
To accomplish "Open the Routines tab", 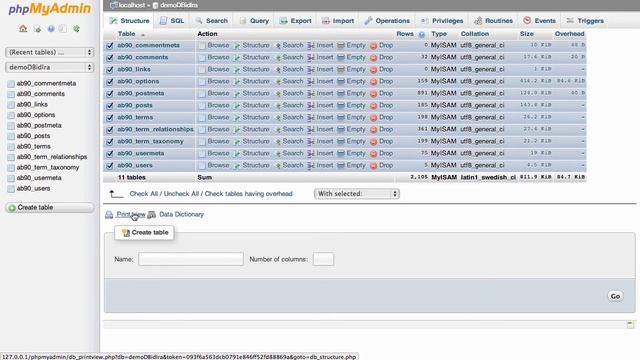I will (x=493, y=21).
